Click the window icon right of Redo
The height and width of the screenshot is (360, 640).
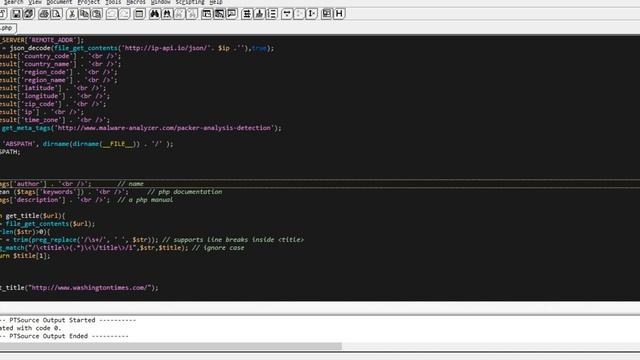pos(139,14)
